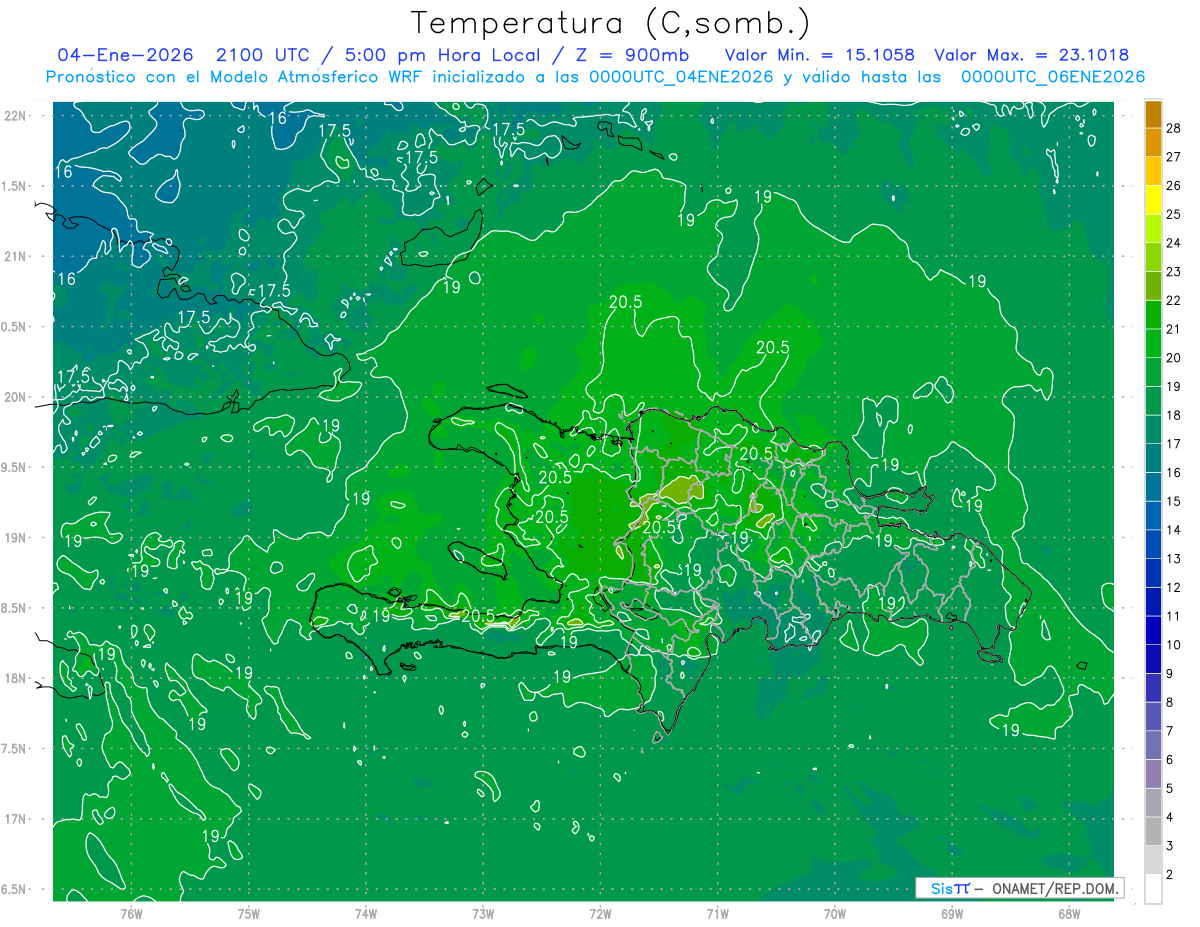The image size is (1200, 927).
Task: Click the '17N' latitude axis label
Action: [15, 819]
